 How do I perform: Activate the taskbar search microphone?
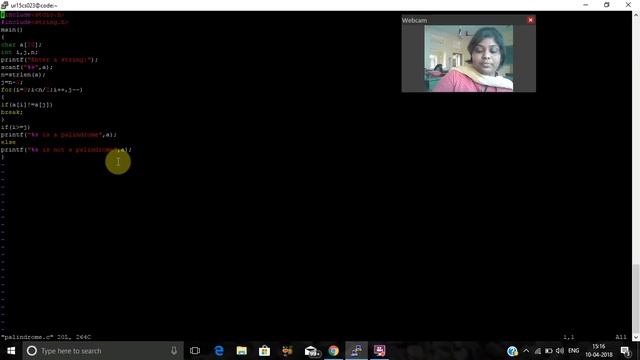(174, 351)
